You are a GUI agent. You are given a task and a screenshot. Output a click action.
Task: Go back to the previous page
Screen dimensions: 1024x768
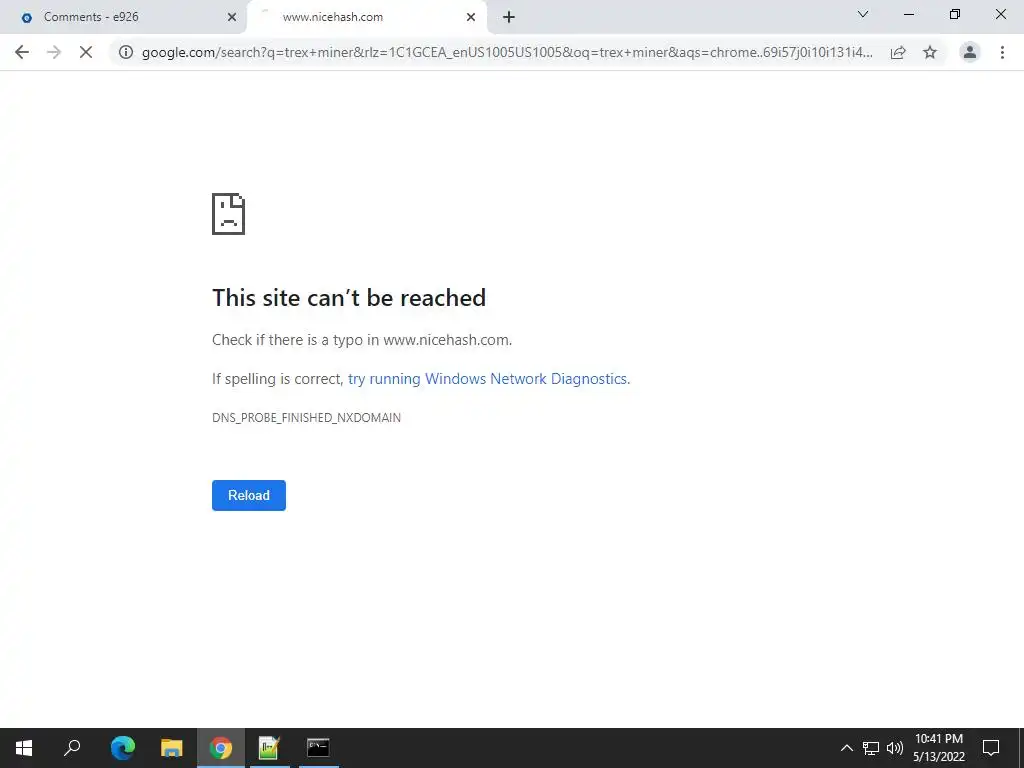click(x=22, y=52)
